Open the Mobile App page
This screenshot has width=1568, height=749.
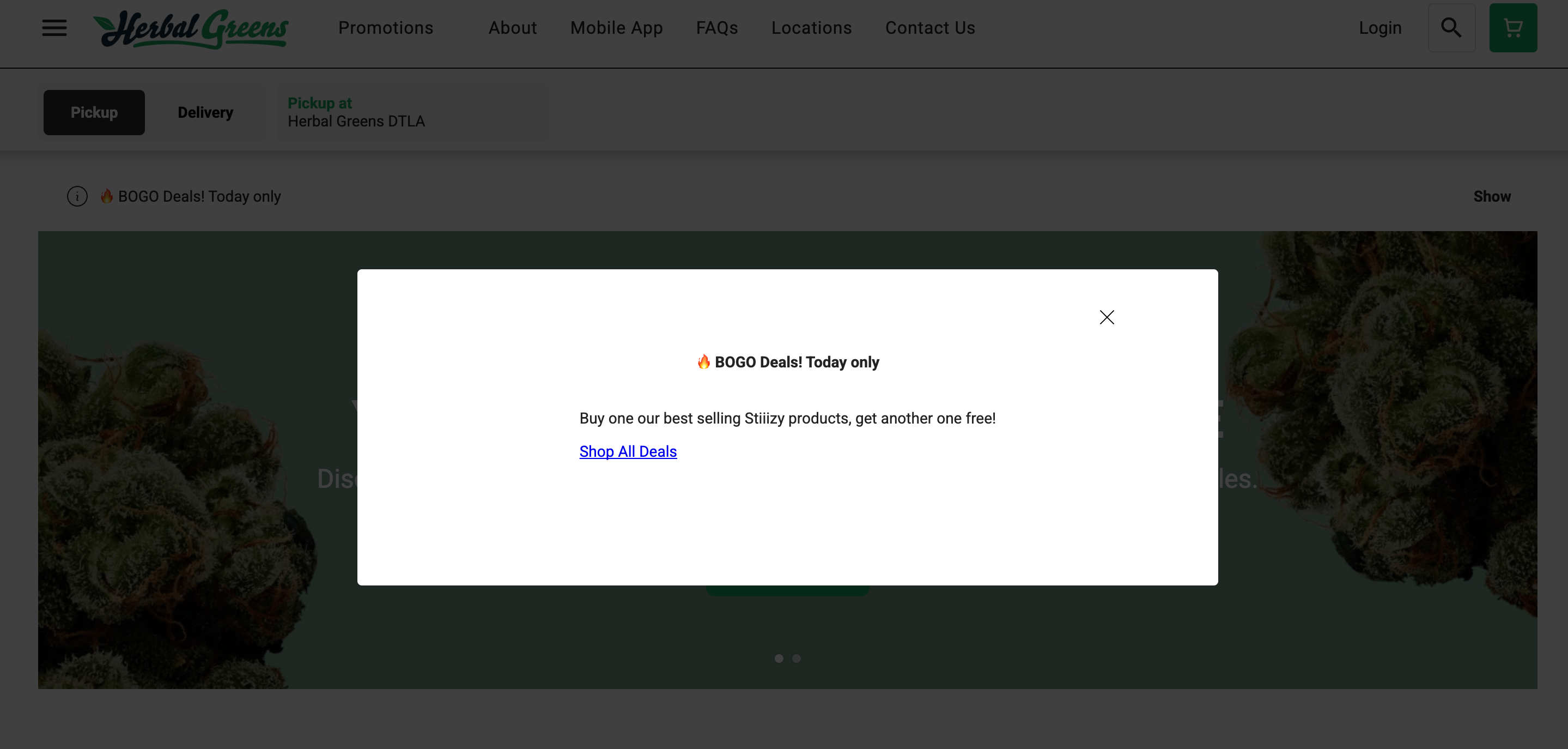point(616,28)
